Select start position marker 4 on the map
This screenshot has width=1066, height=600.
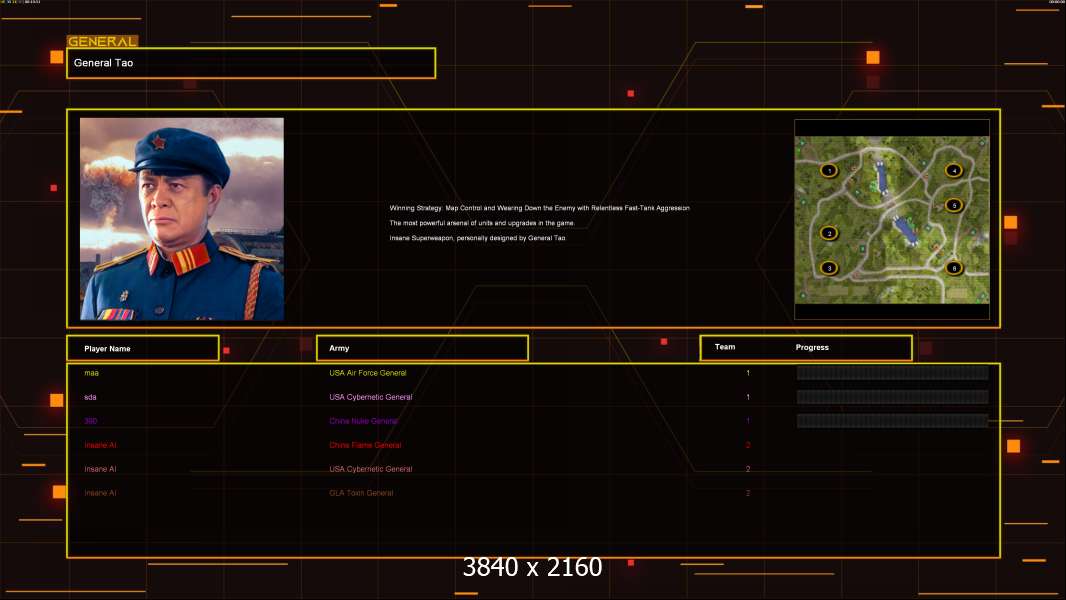[x=954, y=171]
